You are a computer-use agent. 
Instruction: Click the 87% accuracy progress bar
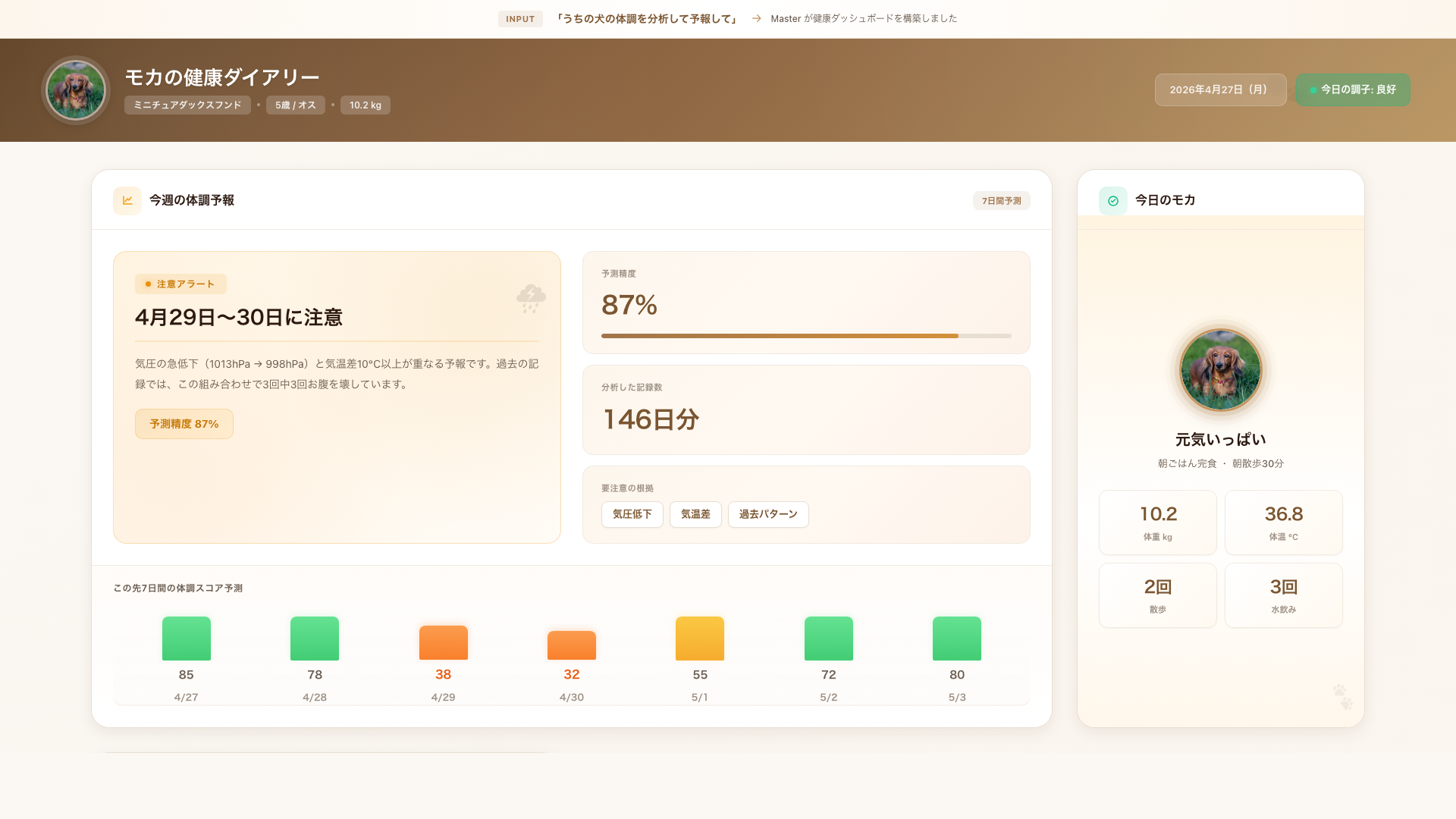(805, 335)
